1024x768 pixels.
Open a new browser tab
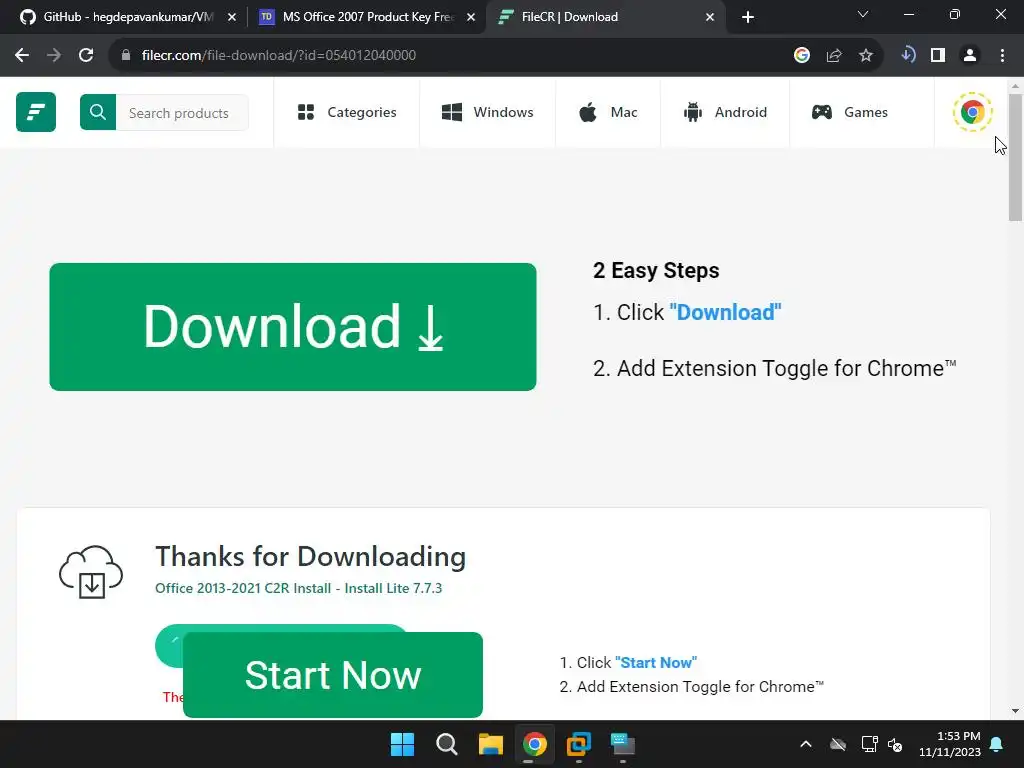coord(748,18)
